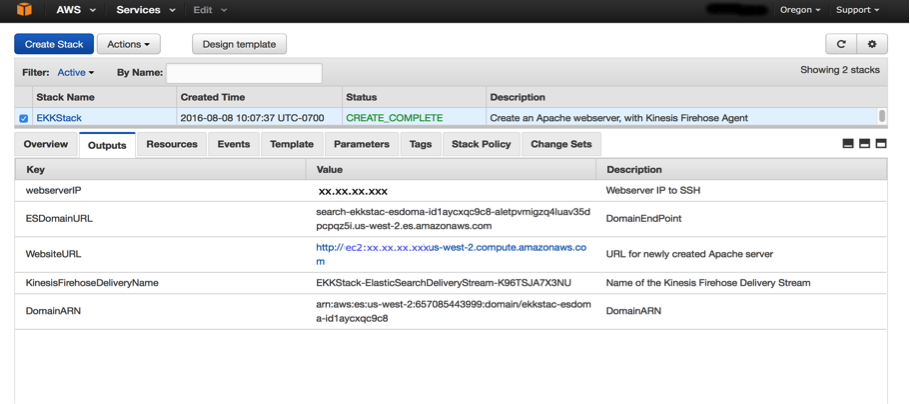
Task: Refresh the stack list
Action: click(841, 44)
